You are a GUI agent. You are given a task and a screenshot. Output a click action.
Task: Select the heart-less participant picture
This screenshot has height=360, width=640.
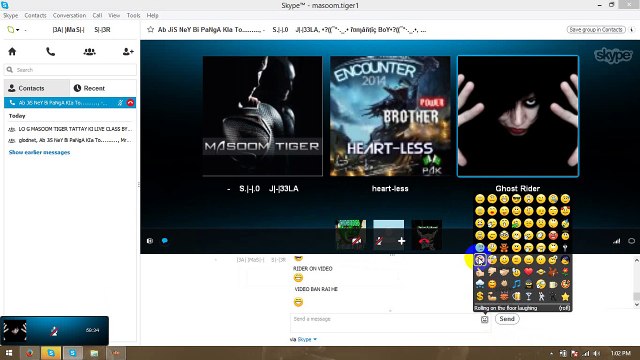tap(390, 116)
